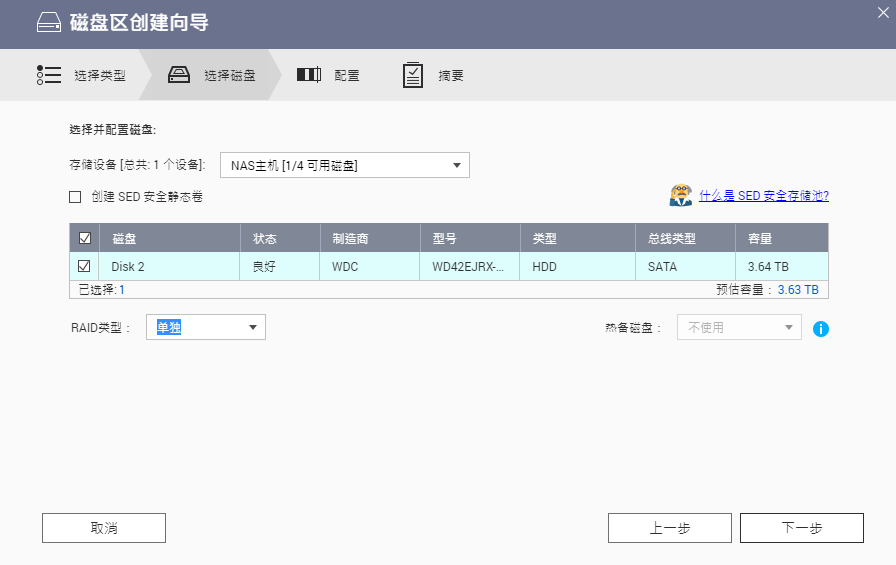Click the blue info icon near 热备磁盘
The image size is (896, 565).
[821, 328]
